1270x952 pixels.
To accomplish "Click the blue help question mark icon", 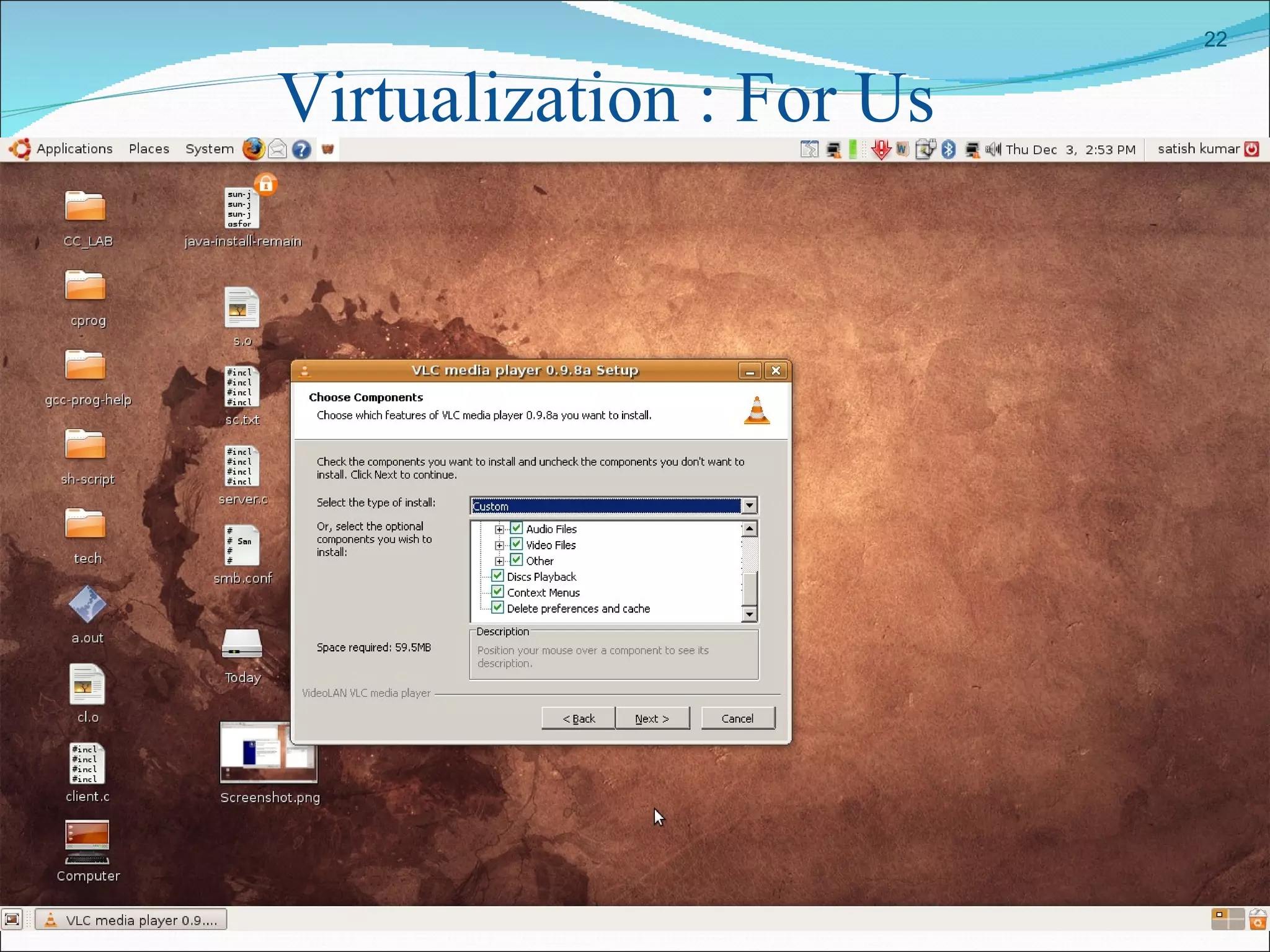I will pos(301,149).
